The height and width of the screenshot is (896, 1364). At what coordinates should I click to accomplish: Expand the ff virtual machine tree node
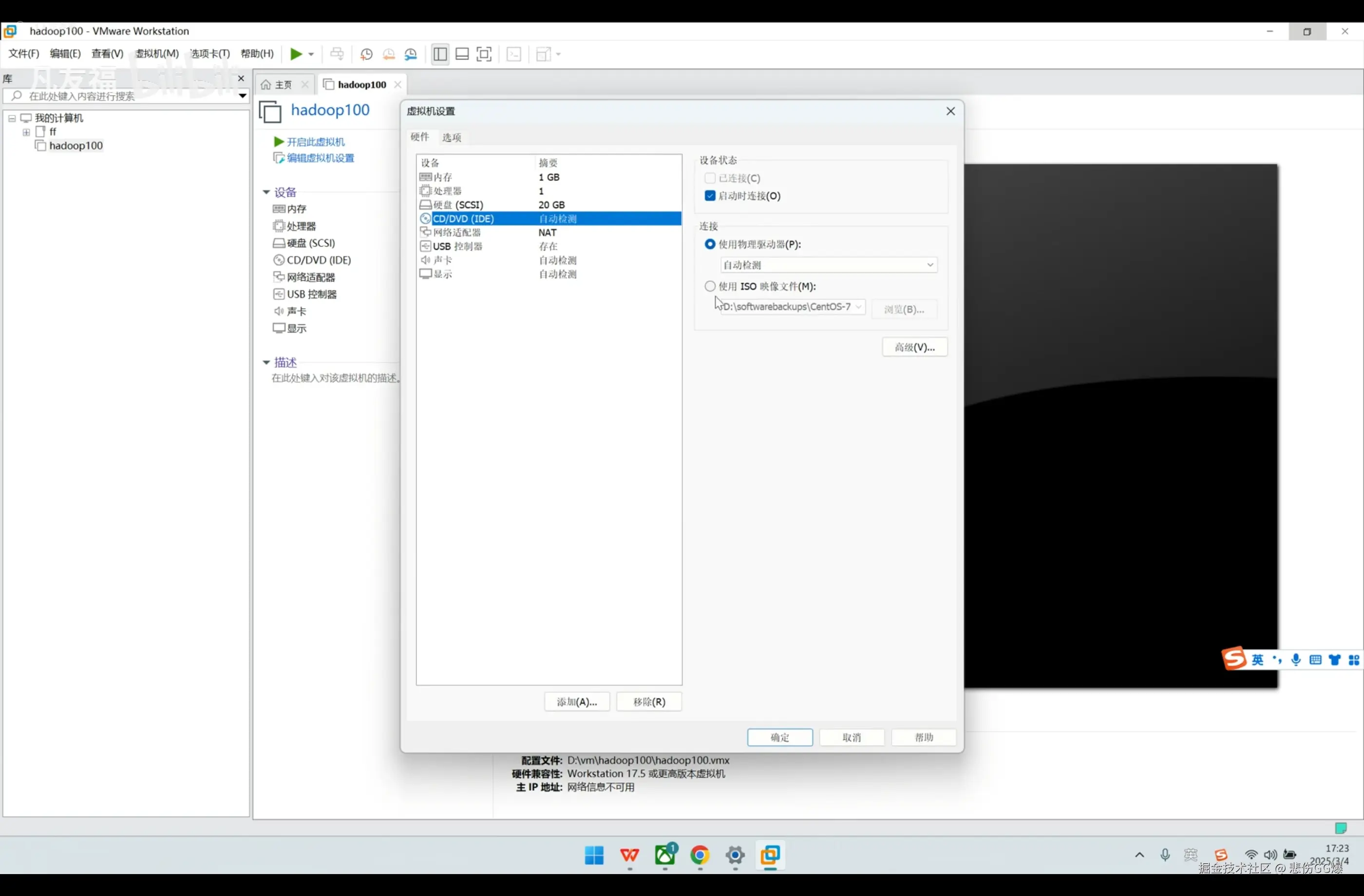click(26, 132)
